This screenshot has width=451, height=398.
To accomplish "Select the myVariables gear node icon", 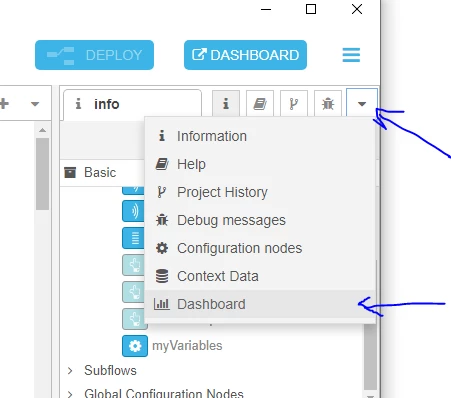I will [135, 346].
